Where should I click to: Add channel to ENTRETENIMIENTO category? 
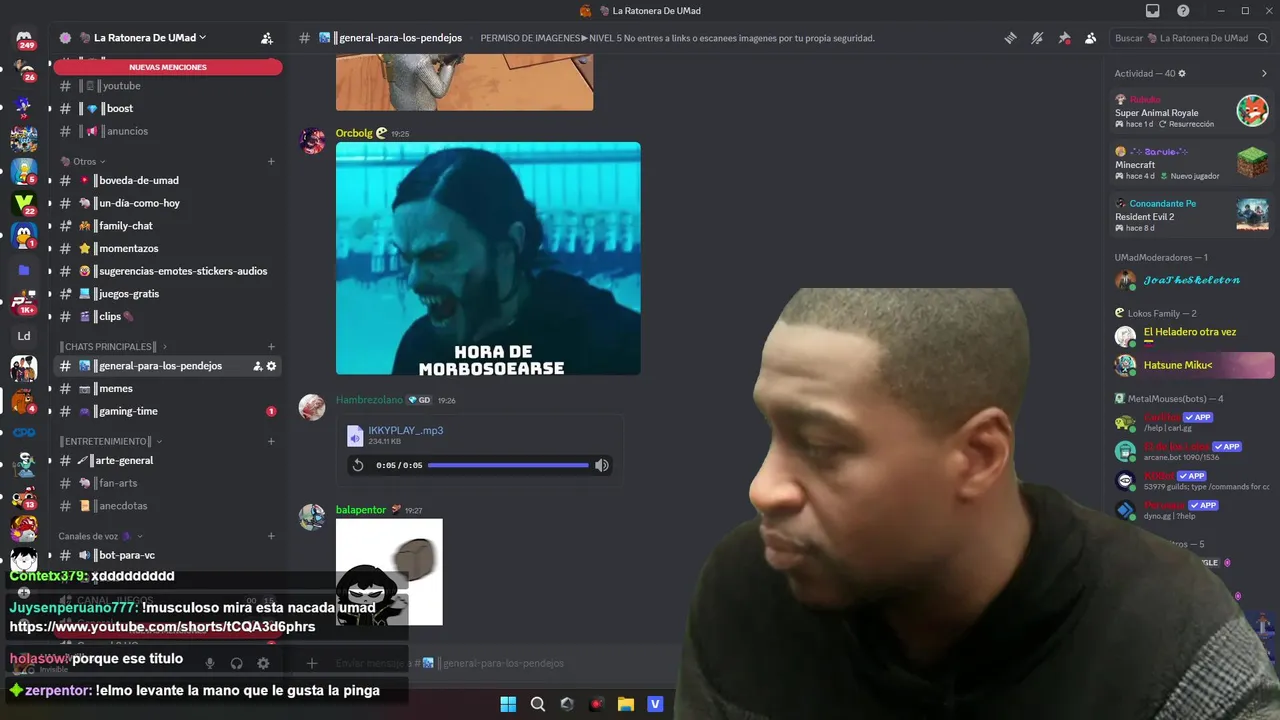point(271,441)
